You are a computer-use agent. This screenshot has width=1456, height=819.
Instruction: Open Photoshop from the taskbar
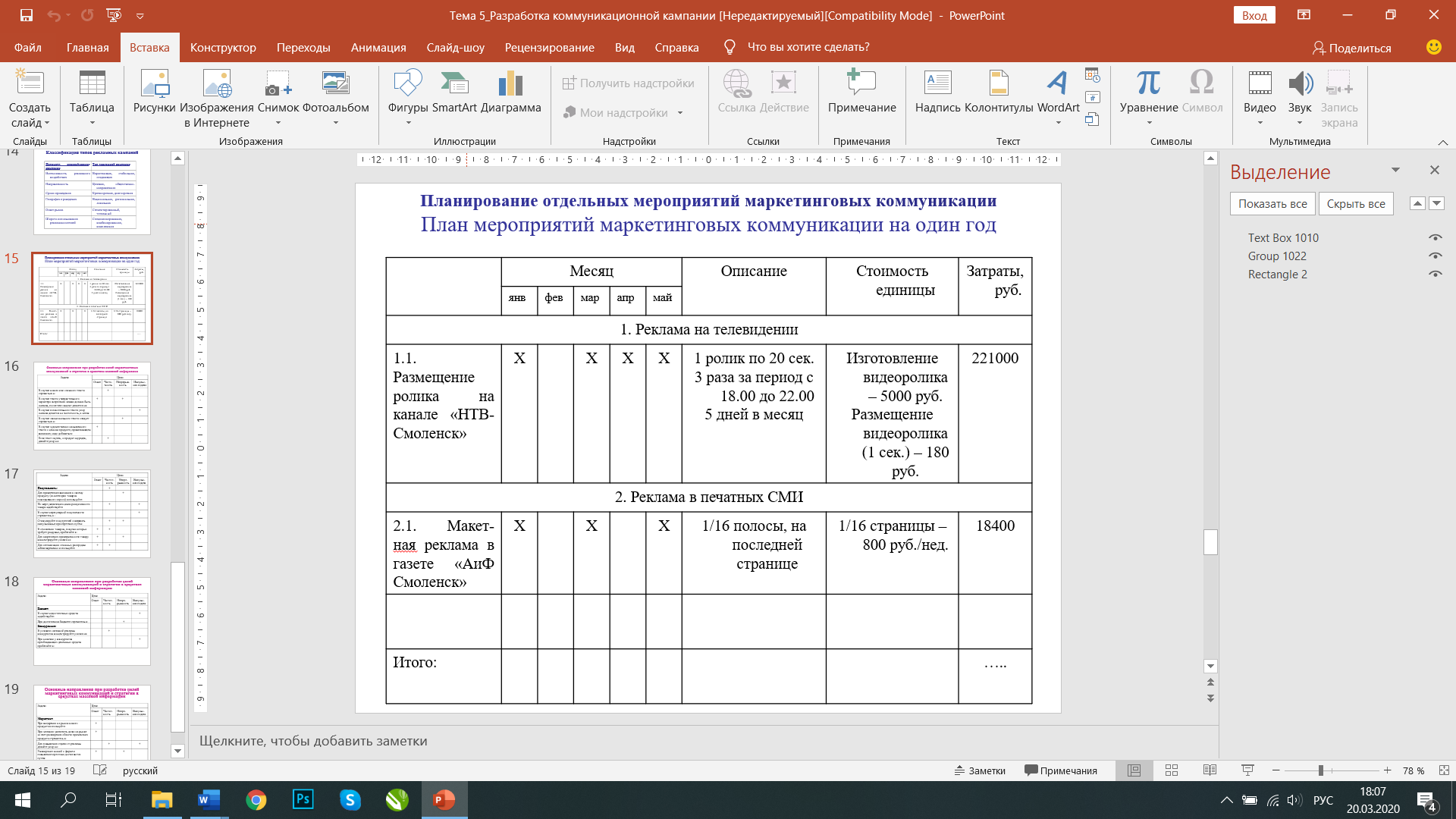tap(303, 799)
